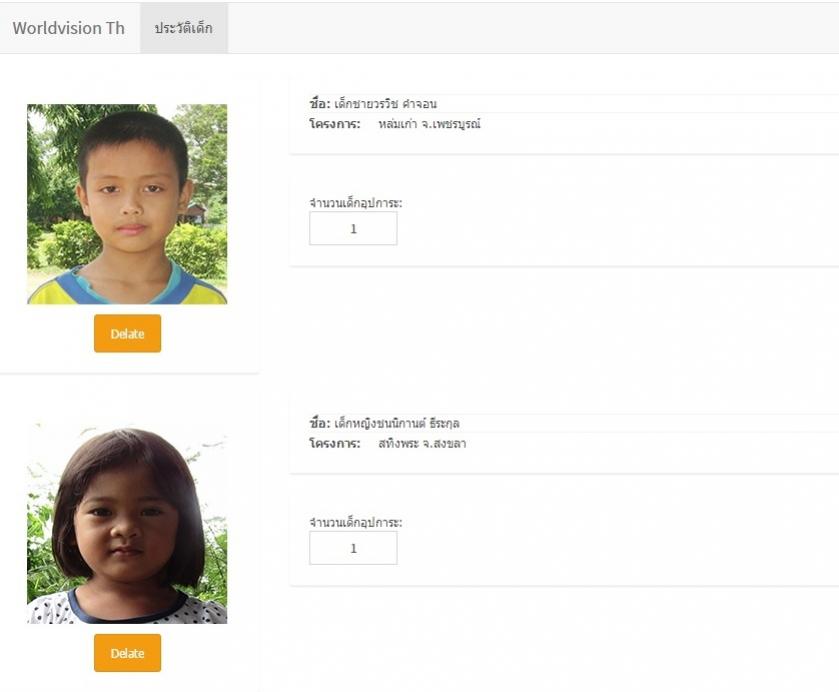Click the โครงการ: label beside หล่มเก่า
The height and width of the screenshot is (692, 839).
pyautogui.click(x=335, y=124)
